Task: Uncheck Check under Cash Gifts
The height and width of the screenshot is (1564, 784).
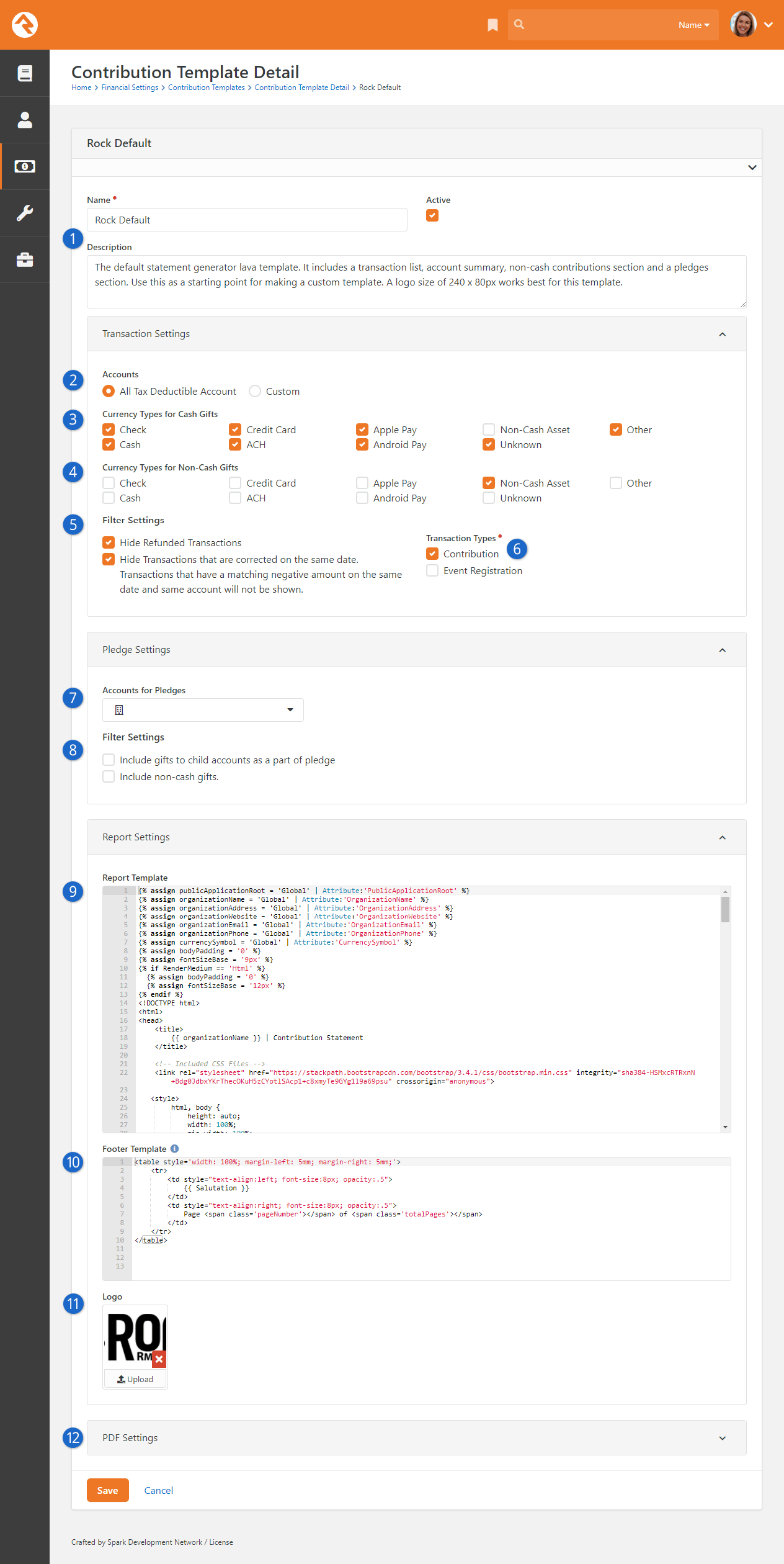Action: [x=109, y=429]
